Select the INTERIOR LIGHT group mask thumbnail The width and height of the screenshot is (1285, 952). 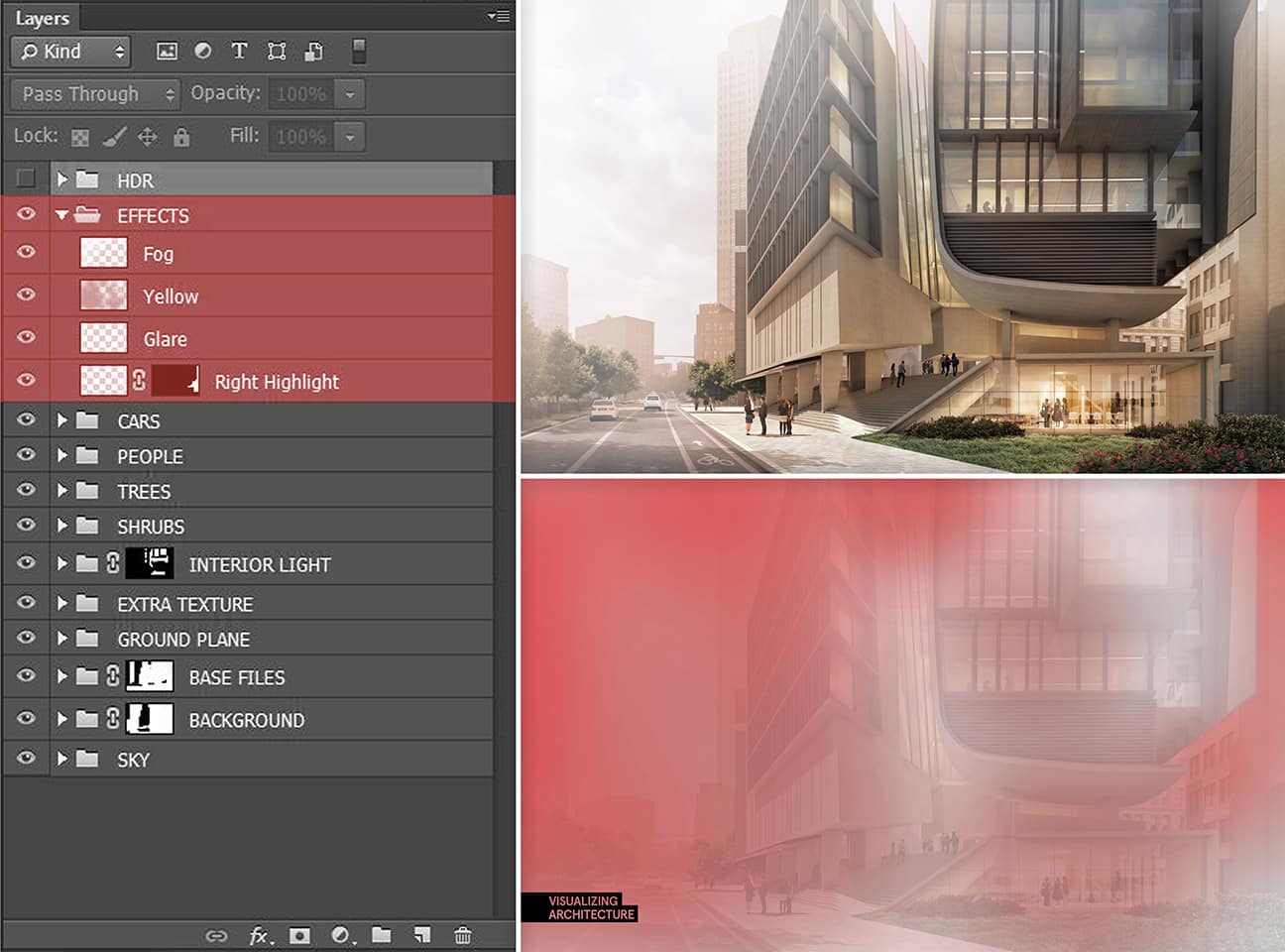click(150, 563)
